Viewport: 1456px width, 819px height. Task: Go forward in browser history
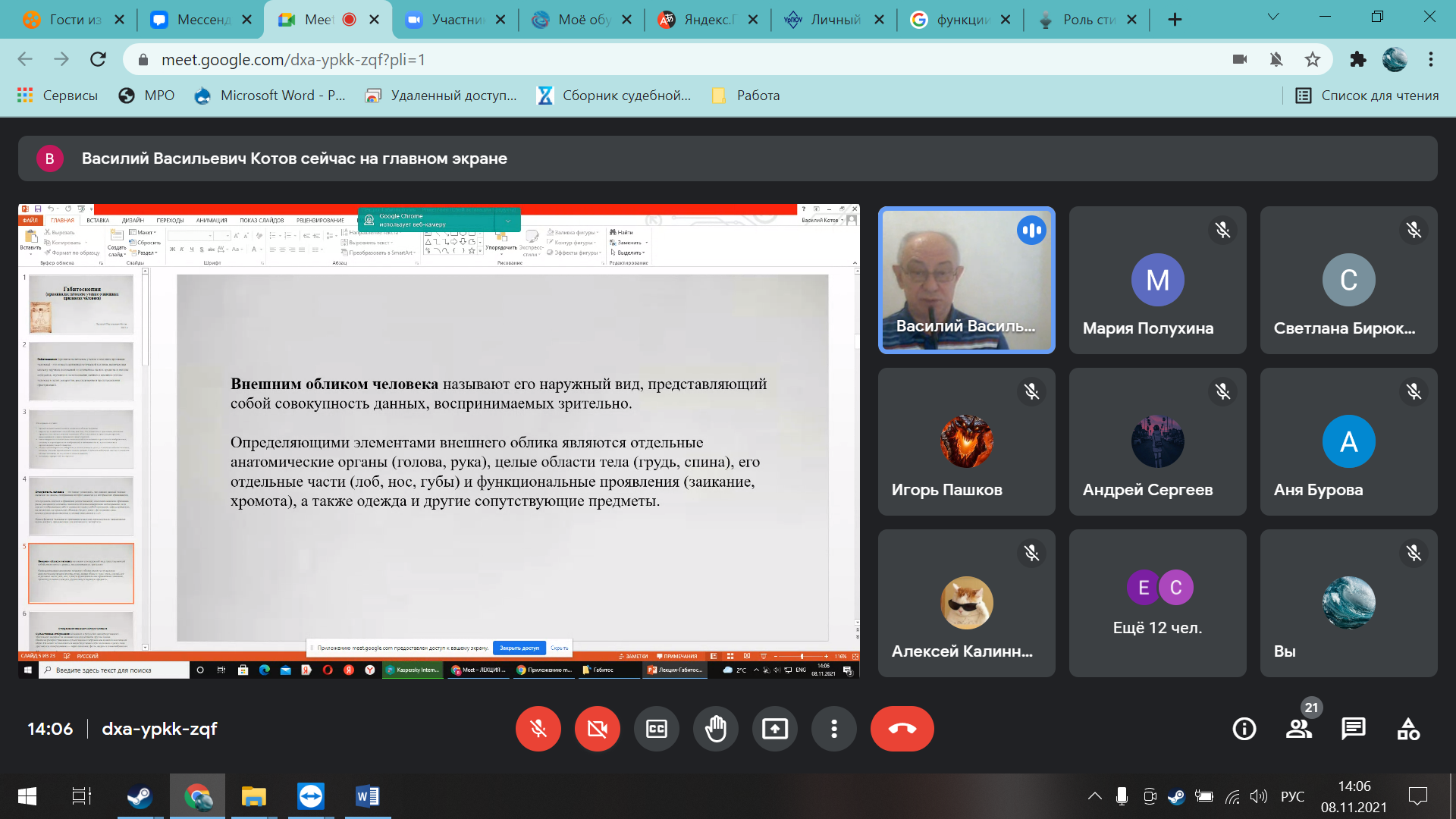tap(61, 59)
